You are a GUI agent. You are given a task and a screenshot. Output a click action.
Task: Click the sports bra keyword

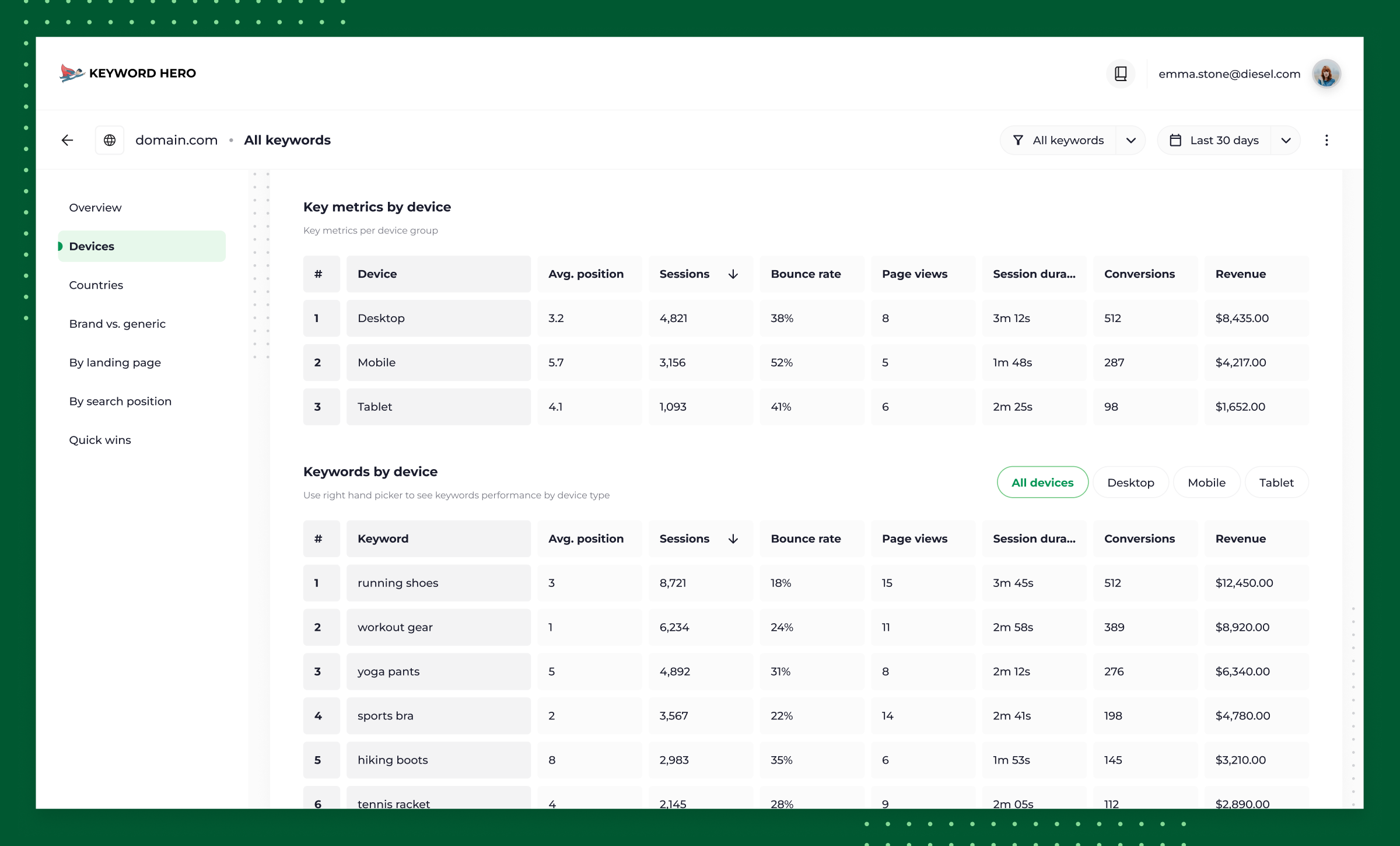(439, 716)
